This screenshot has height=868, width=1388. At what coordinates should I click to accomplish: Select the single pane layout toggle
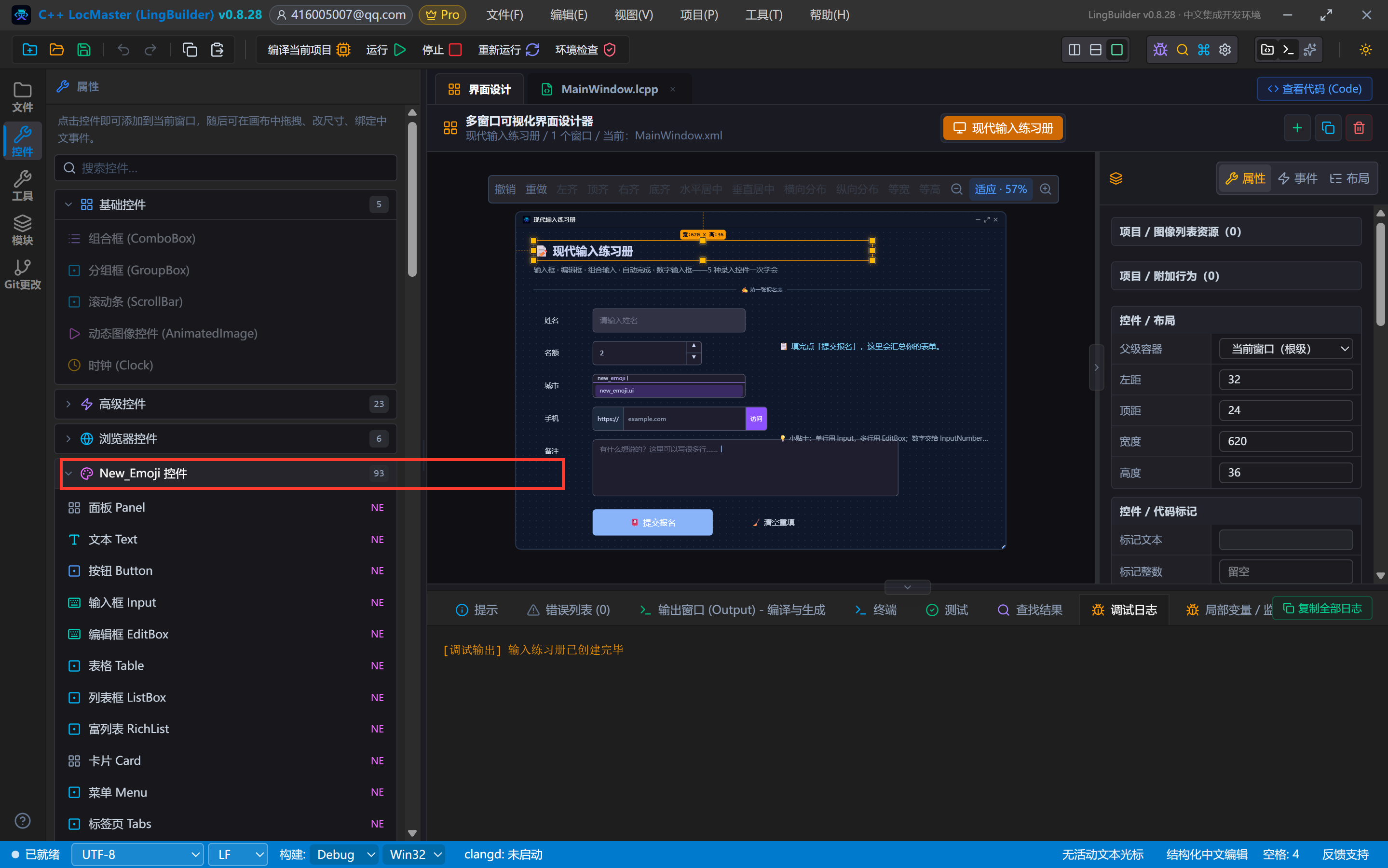coord(1116,50)
